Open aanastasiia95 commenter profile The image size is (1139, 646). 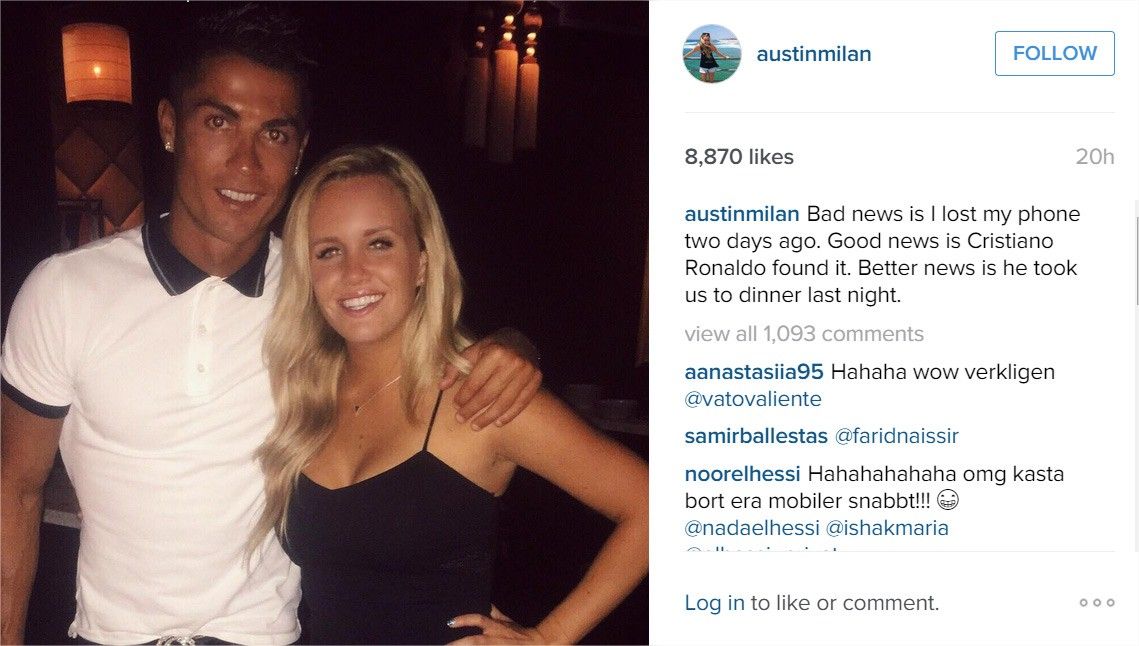point(754,372)
